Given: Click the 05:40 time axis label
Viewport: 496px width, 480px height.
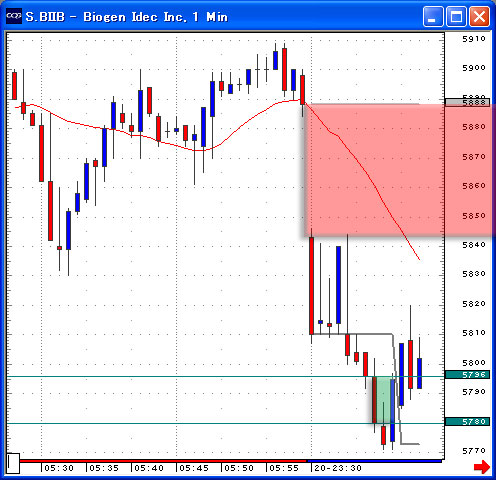Looking at the screenshot, I should pos(149,468).
